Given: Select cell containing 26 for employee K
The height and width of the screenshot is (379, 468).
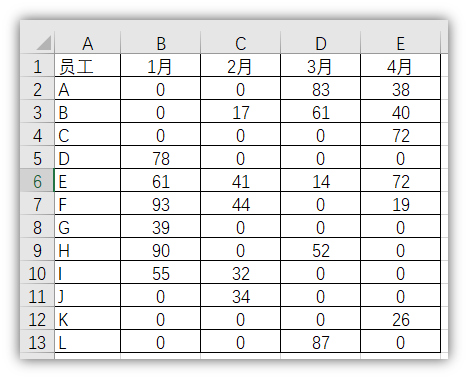Looking at the screenshot, I should point(401,318).
